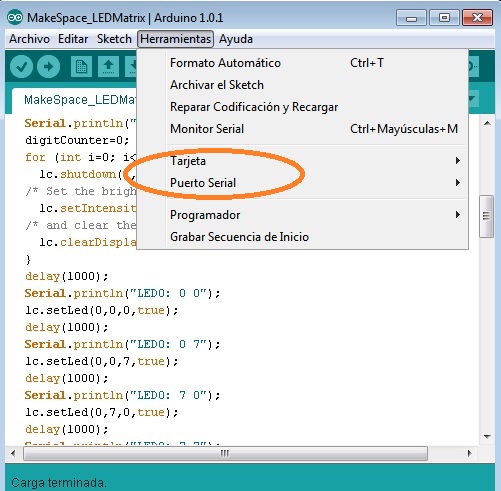Minimize the Arduino window

[411, 17]
